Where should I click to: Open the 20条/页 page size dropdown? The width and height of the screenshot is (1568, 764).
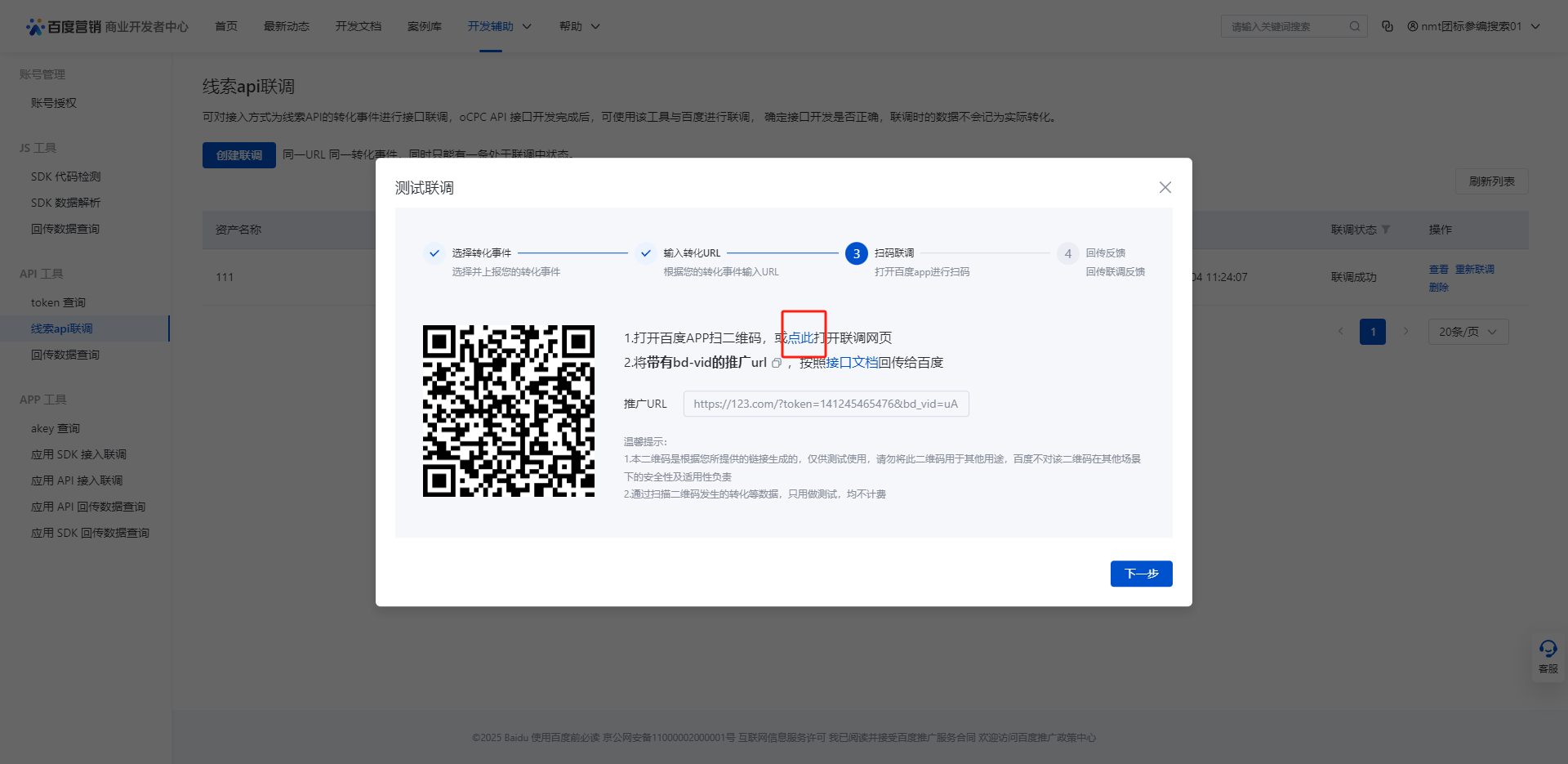point(1468,332)
